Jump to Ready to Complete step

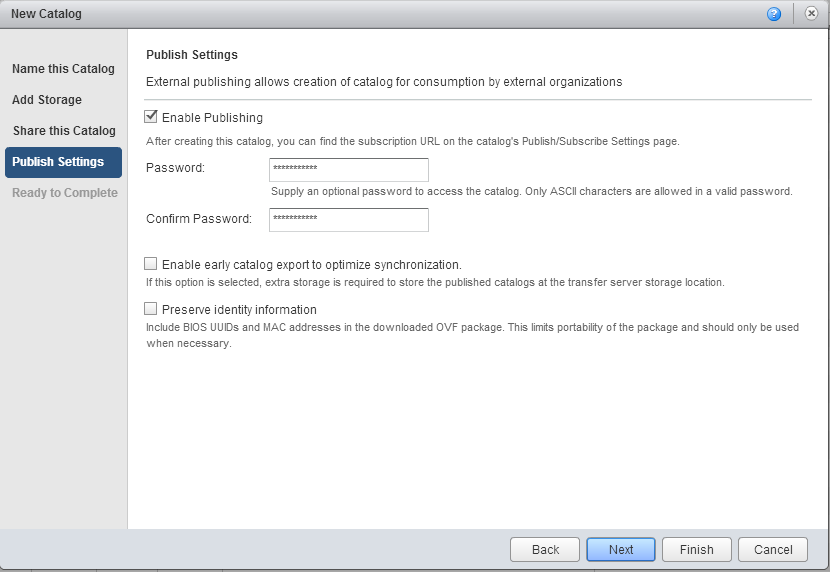click(x=64, y=193)
